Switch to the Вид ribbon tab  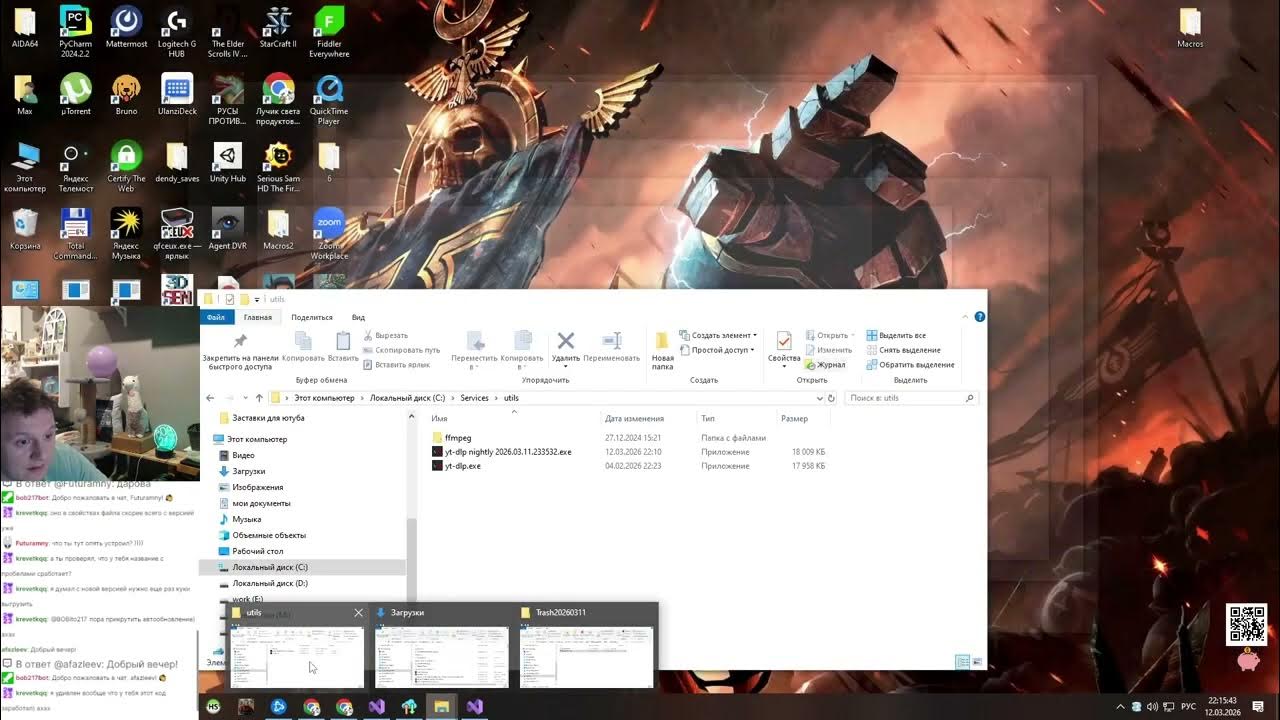358,317
